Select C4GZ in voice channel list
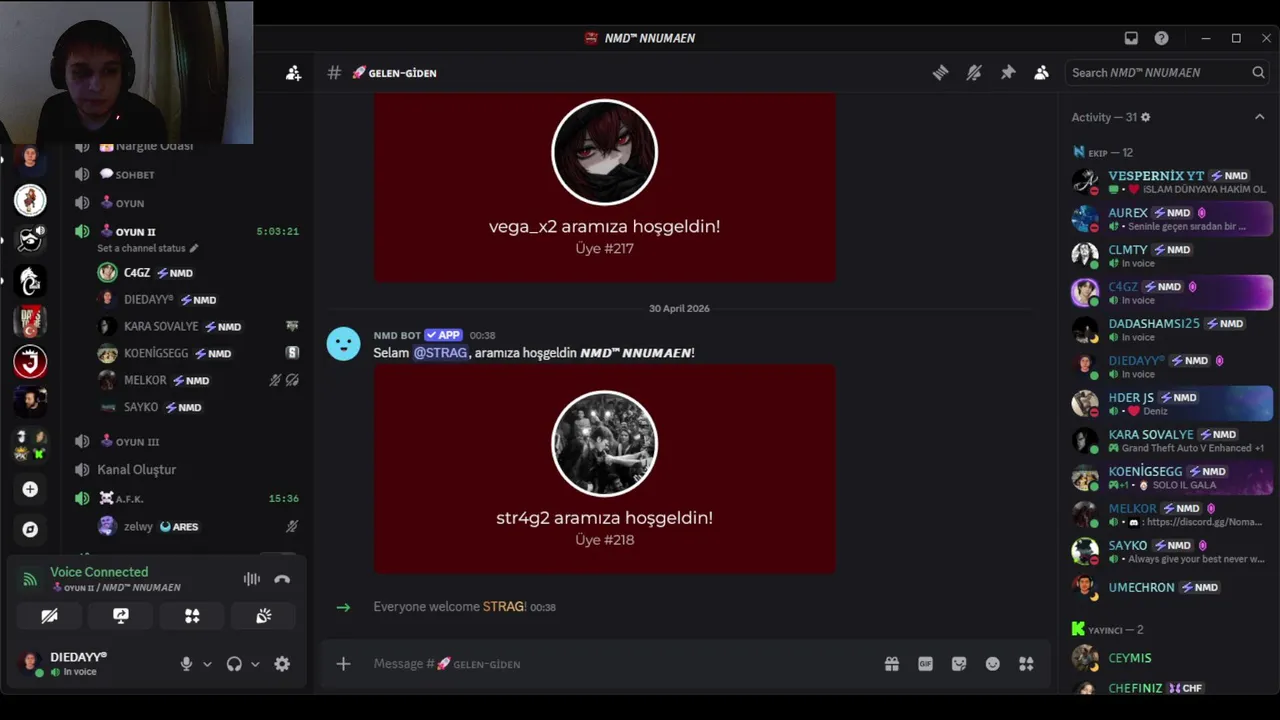The height and width of the screenshot is (720, 1280). (x=197, y=272)
